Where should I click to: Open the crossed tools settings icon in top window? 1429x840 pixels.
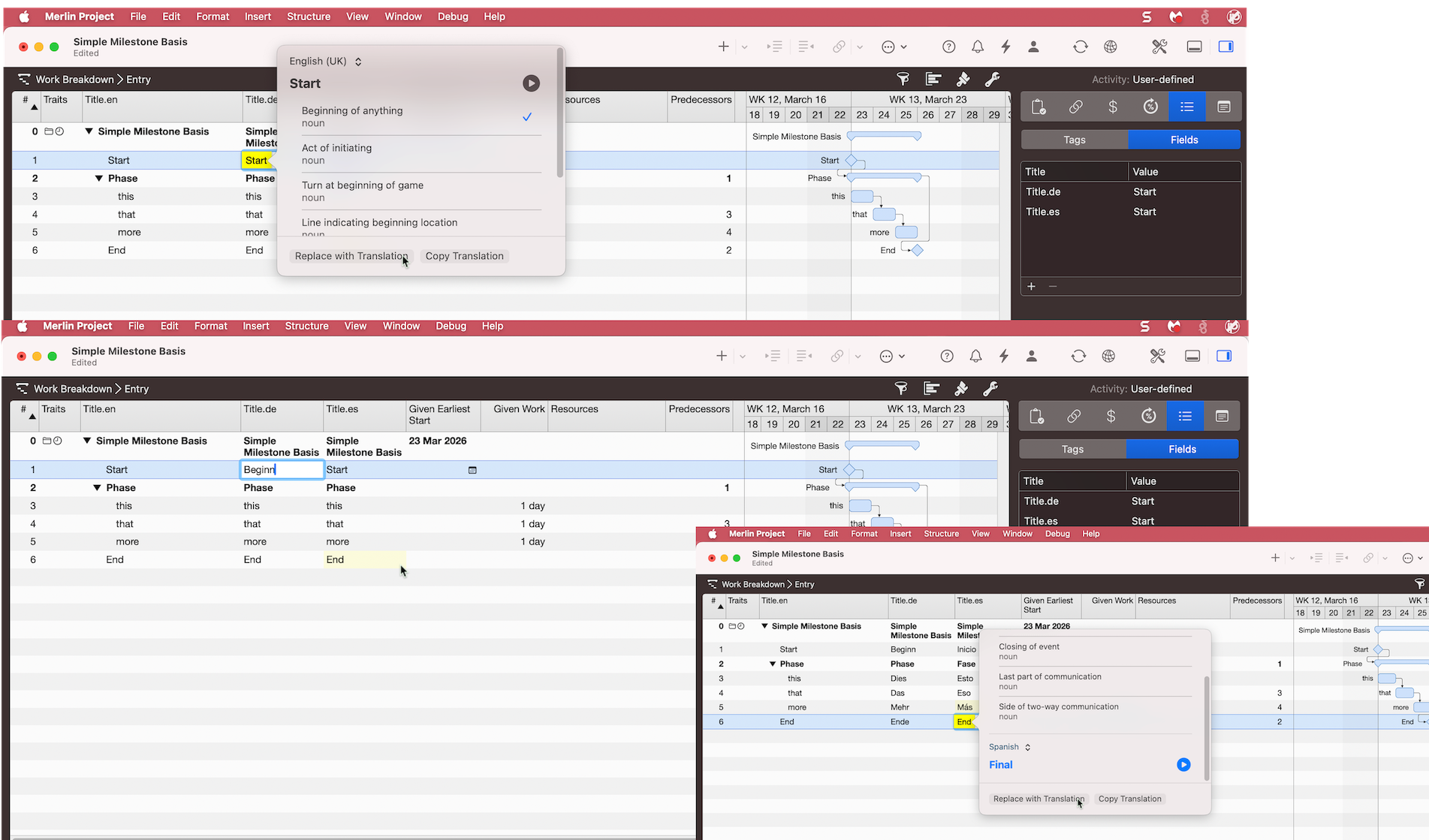coord(1159,47)
